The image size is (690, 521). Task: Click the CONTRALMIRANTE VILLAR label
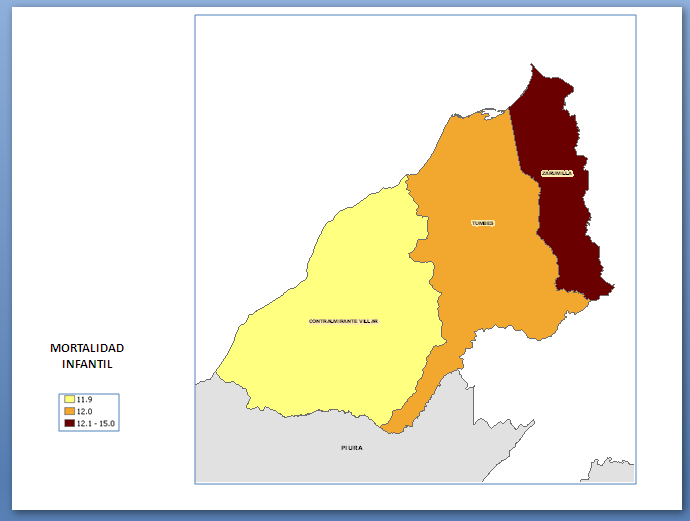[343, 321]
